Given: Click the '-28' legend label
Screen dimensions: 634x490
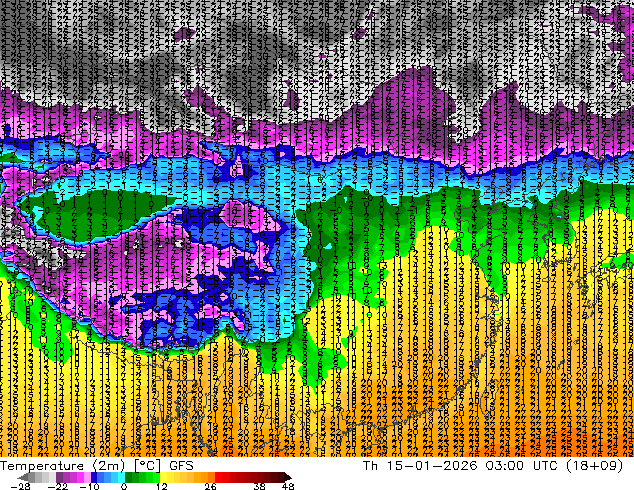Looking at the screenshot, I should [x=20, y=486].
